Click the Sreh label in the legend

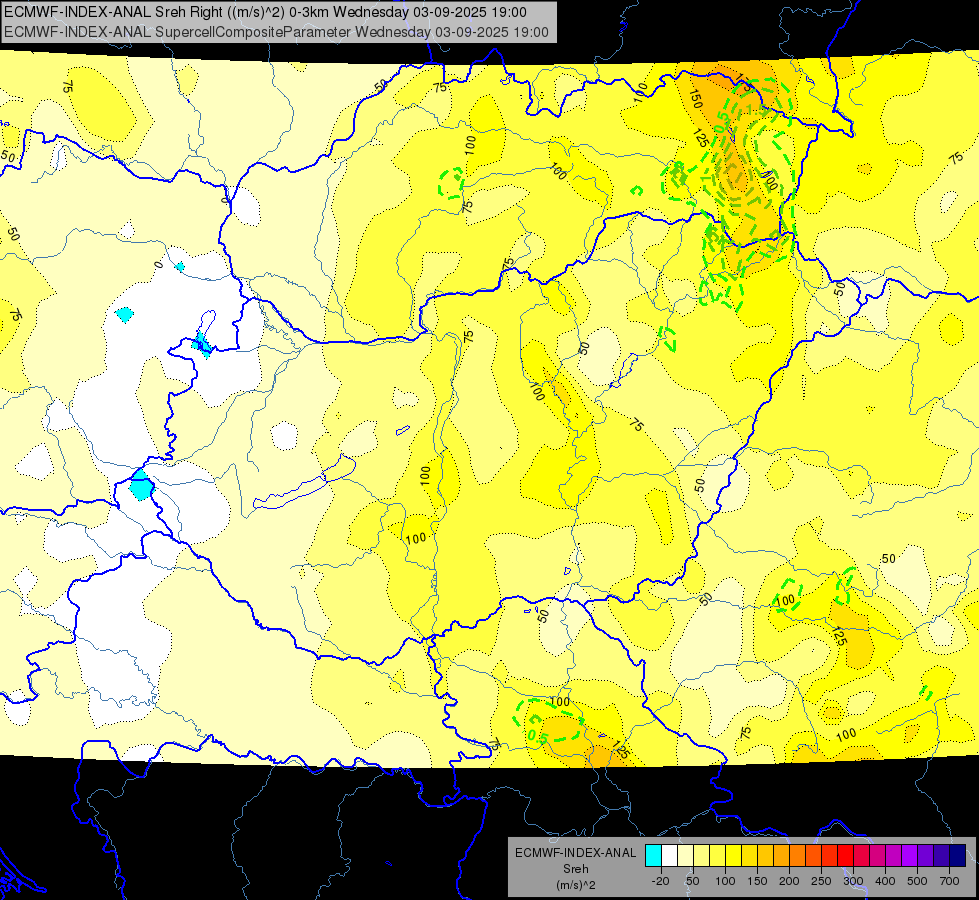pos(575,869)
